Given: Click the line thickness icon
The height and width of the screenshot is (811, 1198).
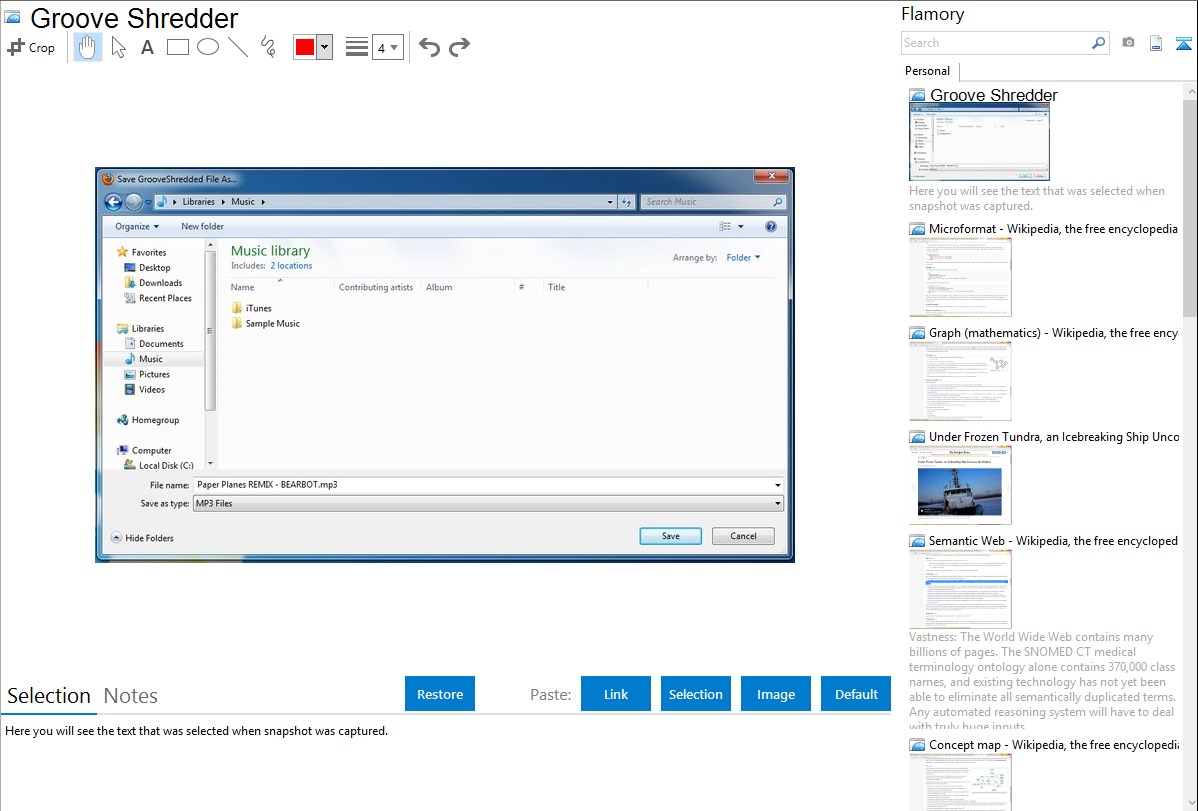Looking at the screenshot, I should (x=356, y=47).
